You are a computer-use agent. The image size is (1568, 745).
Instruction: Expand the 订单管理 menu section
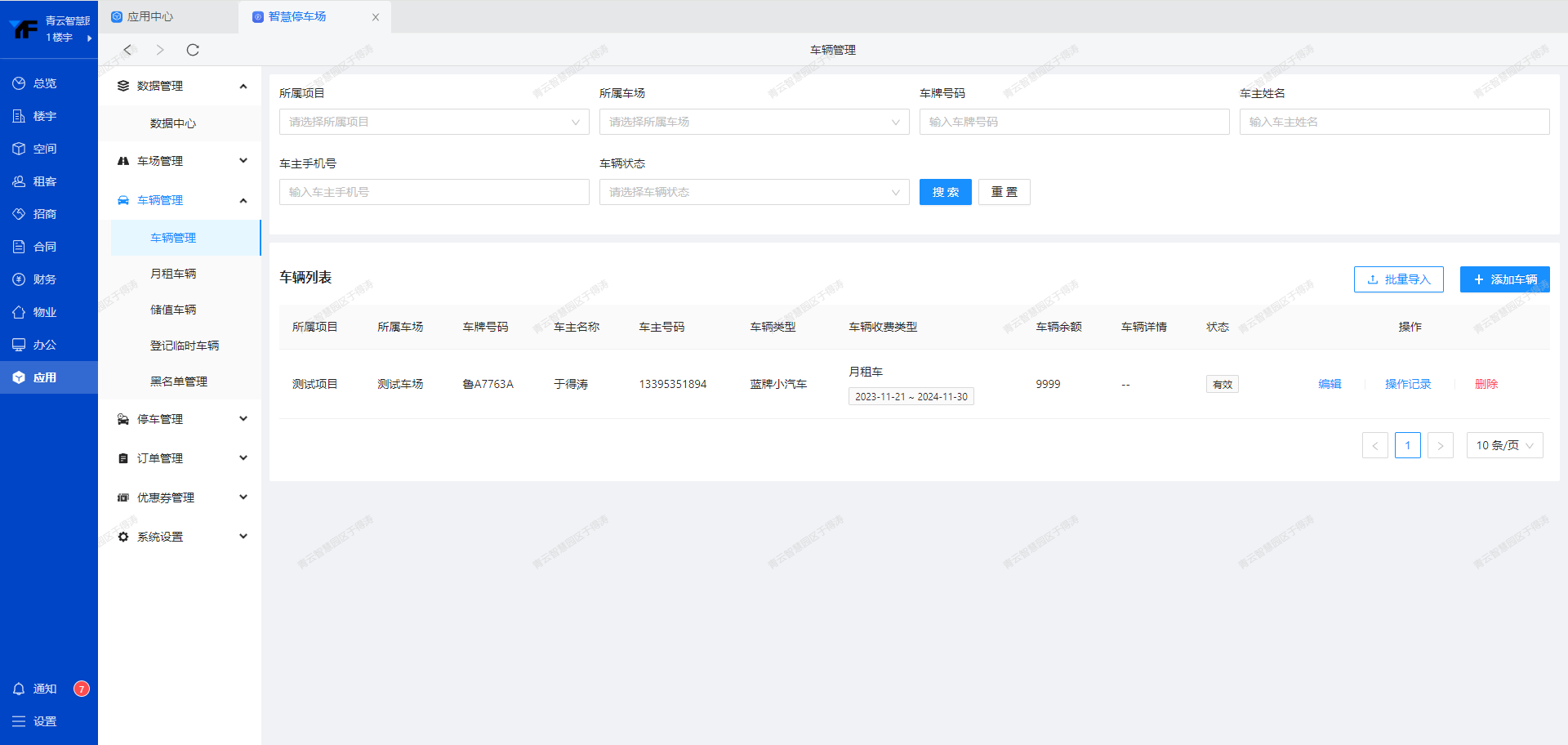coord(180,458)
